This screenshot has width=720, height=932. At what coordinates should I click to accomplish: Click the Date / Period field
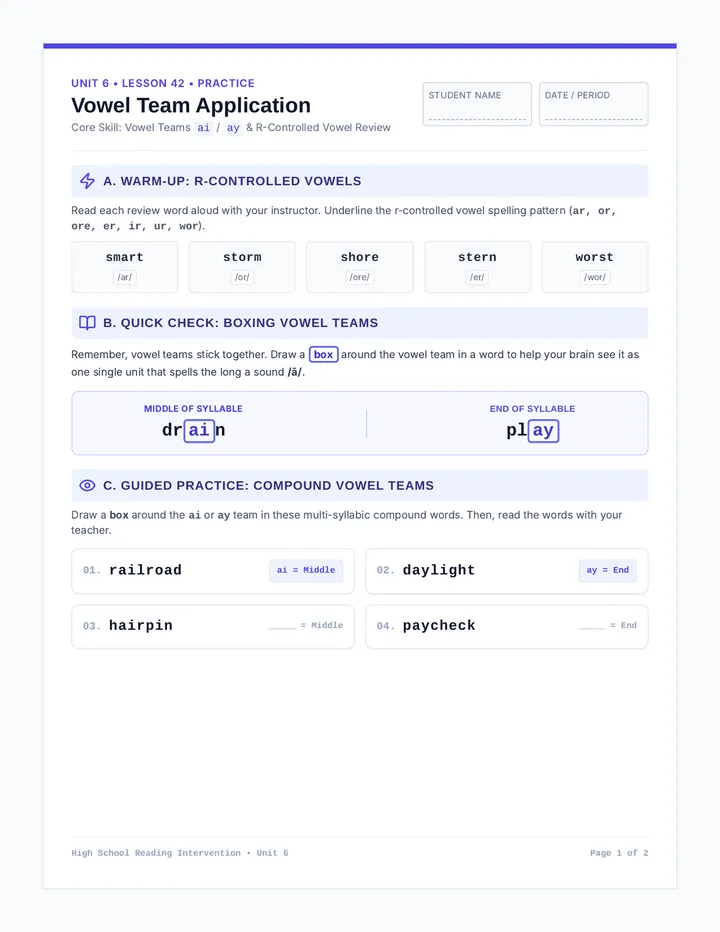593,104
